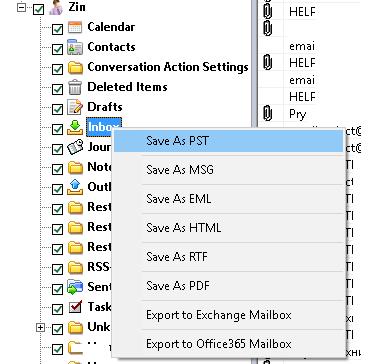Click the Notes folder icon
Screen dimensions: 384x364
point(75,167)
